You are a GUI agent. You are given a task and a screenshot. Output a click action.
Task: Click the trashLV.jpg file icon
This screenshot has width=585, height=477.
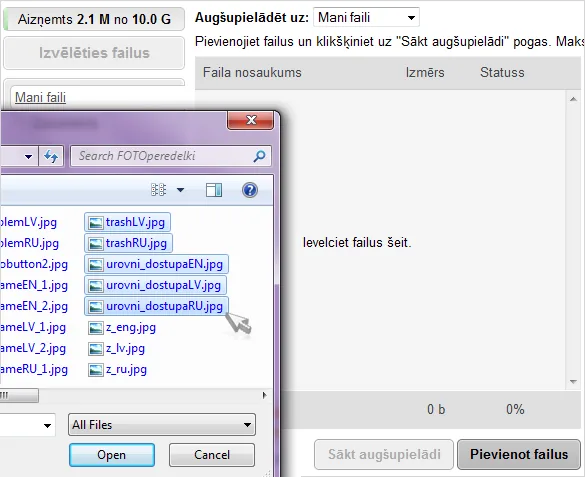point(96,223)
